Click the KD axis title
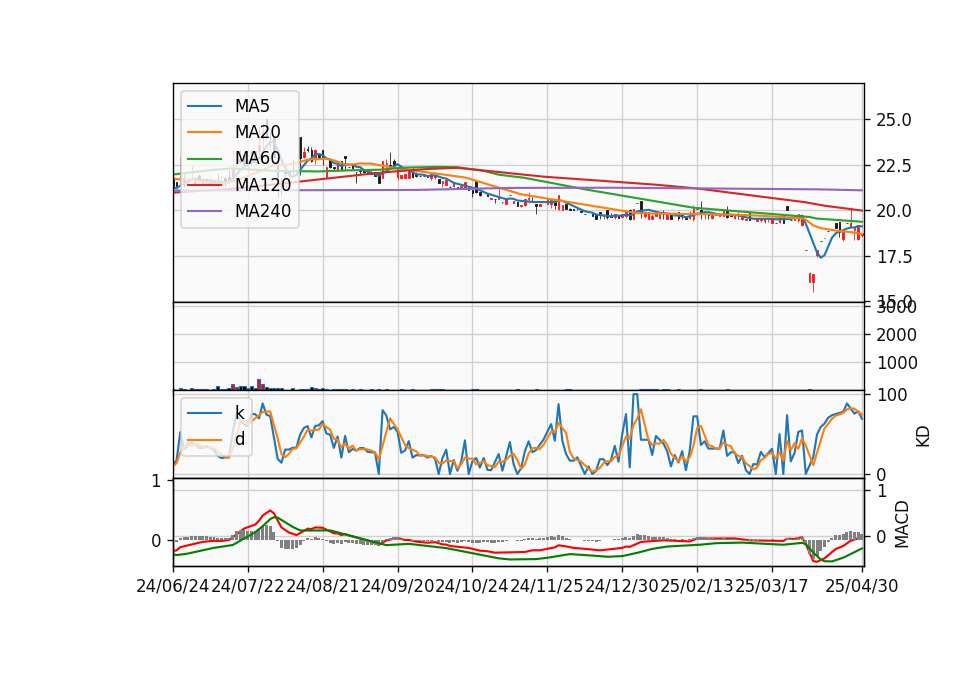This screenshot has width=960, height=690. [x=923, y=436]
